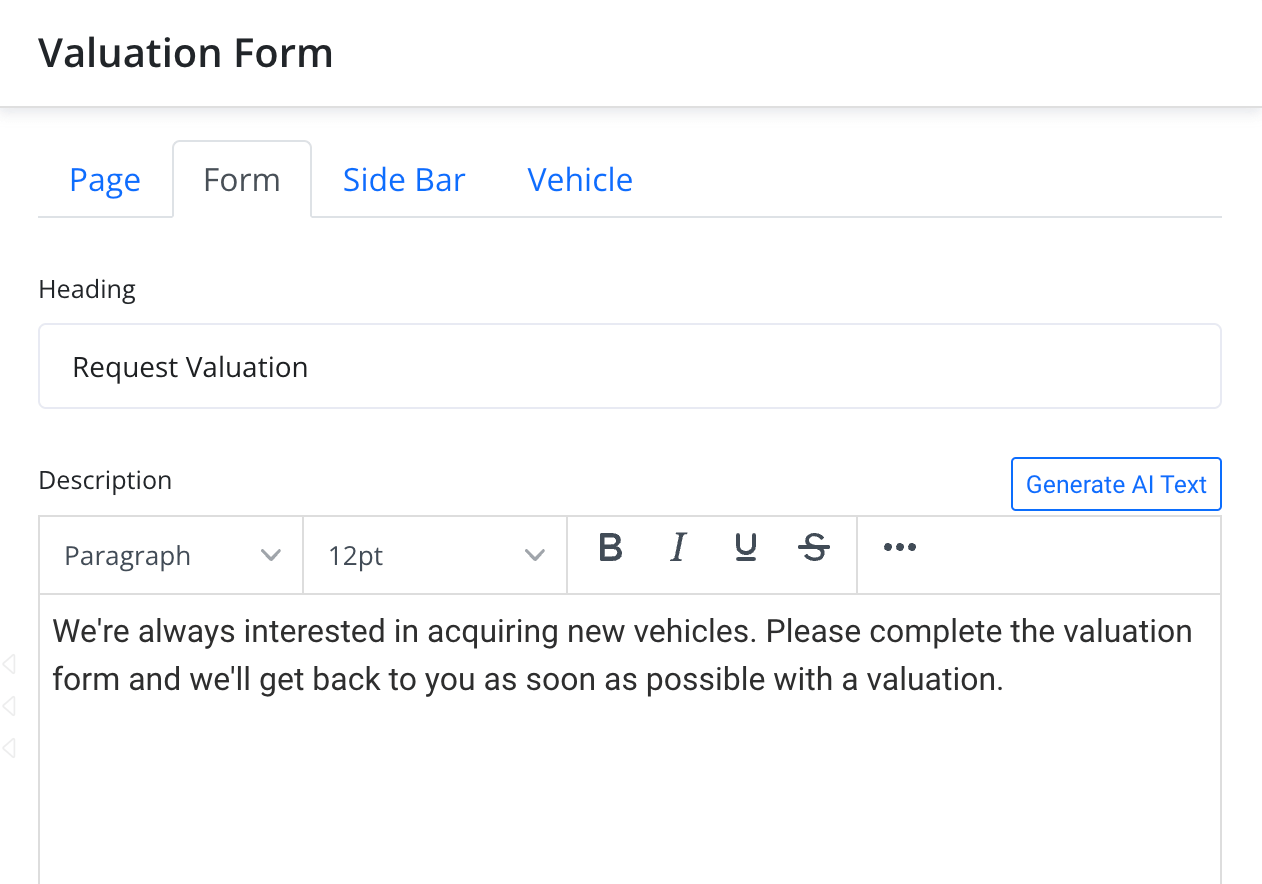
Task: Open the 12pt font size dropdown
Action: point(435,556)
